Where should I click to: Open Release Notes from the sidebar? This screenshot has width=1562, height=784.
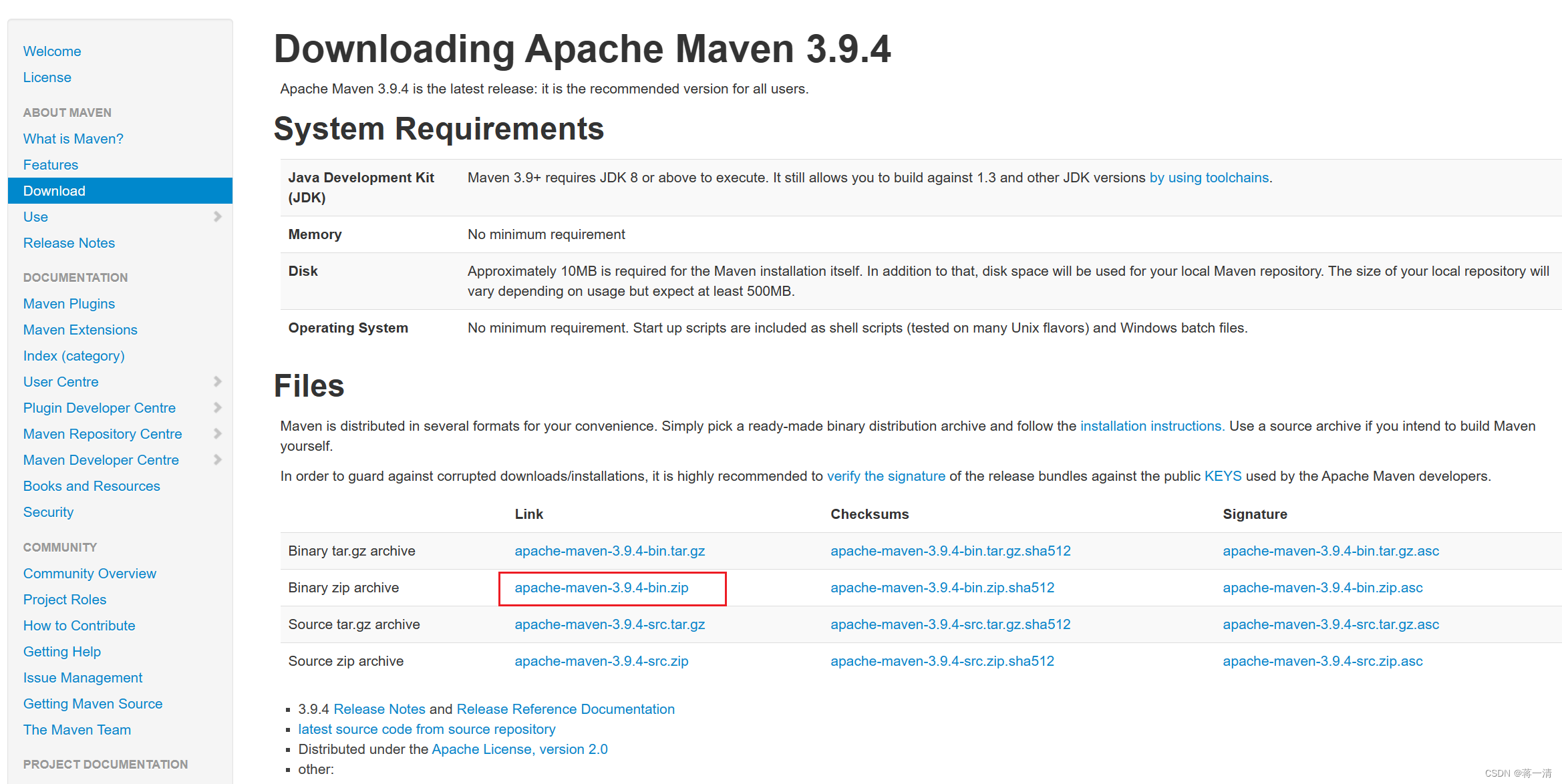coord(69,242)
